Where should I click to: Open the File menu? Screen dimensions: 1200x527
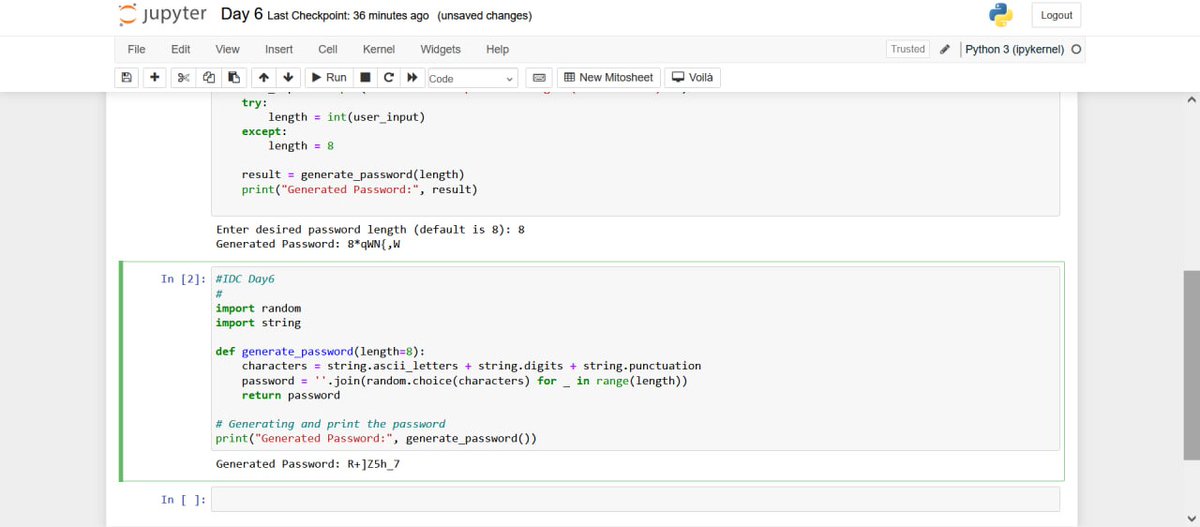coord(137,49)
